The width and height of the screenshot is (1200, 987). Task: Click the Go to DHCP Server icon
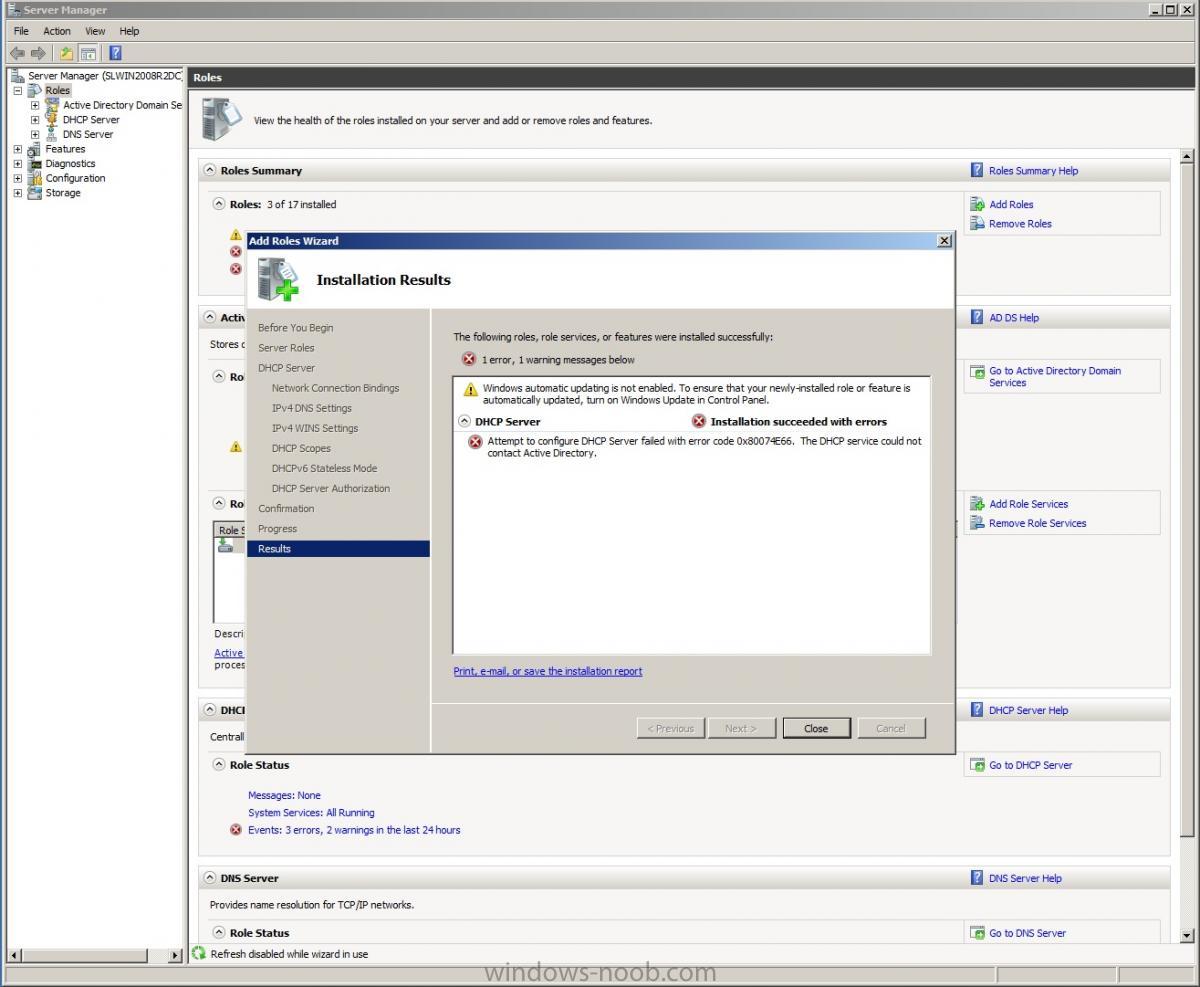pos(977,765)
